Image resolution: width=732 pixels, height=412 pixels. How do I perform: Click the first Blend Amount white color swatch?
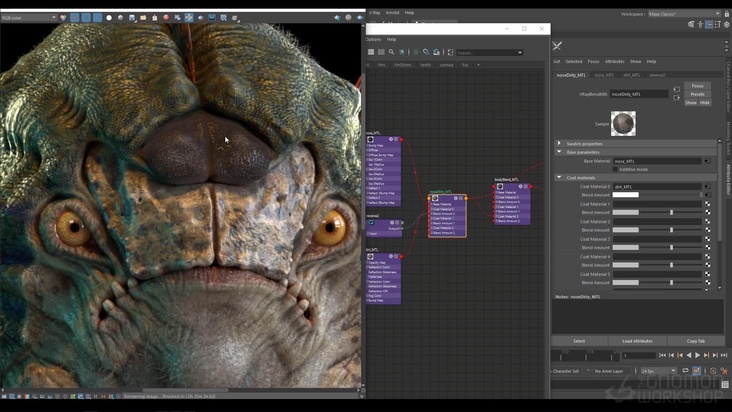point(625,195)
